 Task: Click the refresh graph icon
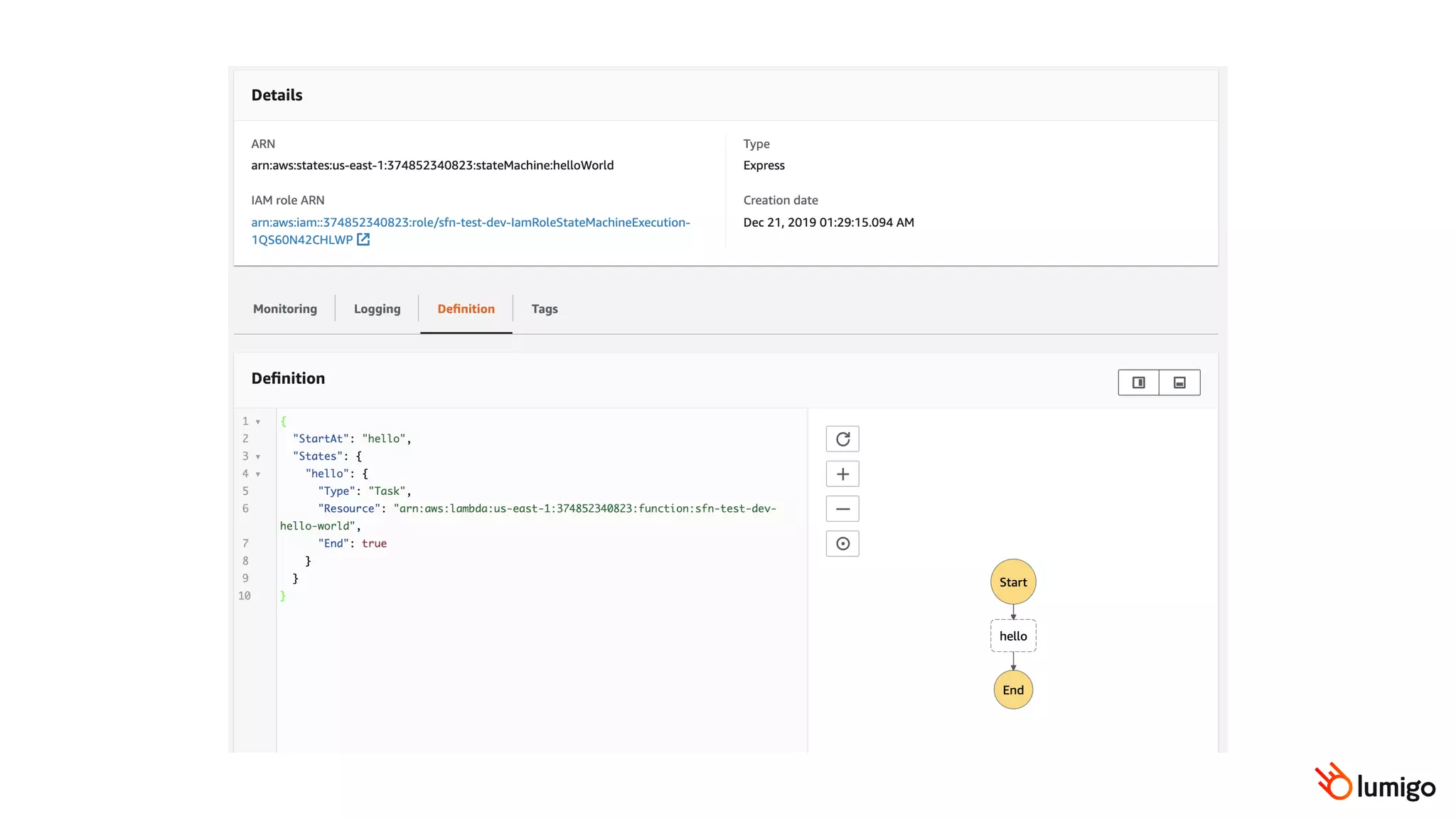pos(842,439)
